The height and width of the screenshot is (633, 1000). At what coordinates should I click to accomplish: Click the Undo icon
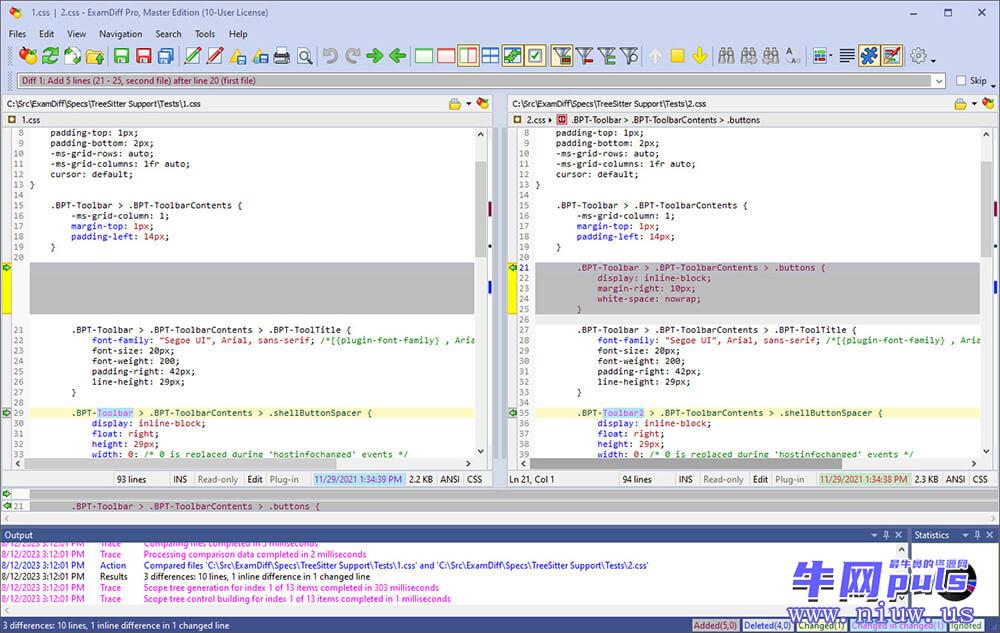tap(330, 56)
